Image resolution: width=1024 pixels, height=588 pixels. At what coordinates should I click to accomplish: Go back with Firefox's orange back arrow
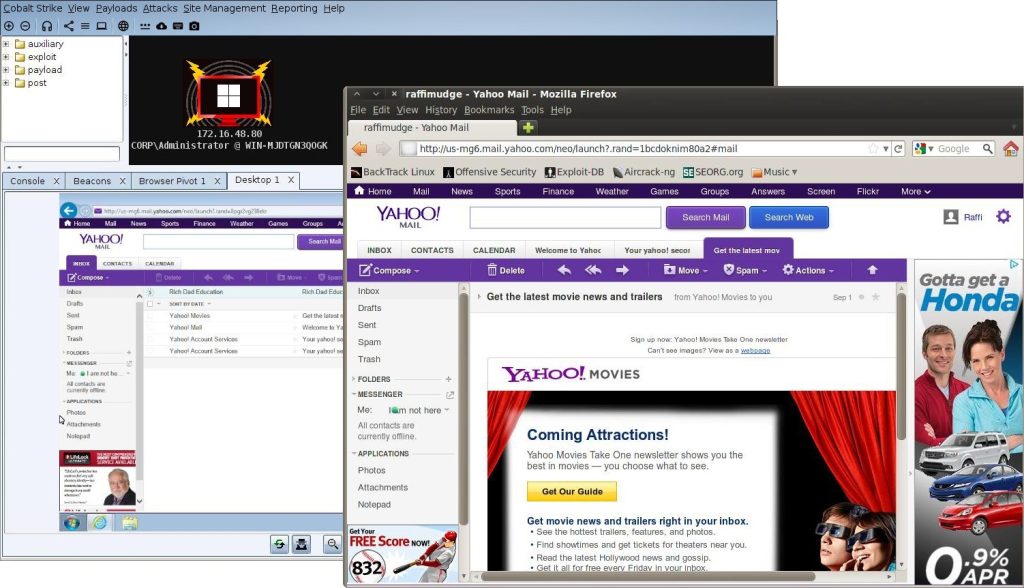360,149
